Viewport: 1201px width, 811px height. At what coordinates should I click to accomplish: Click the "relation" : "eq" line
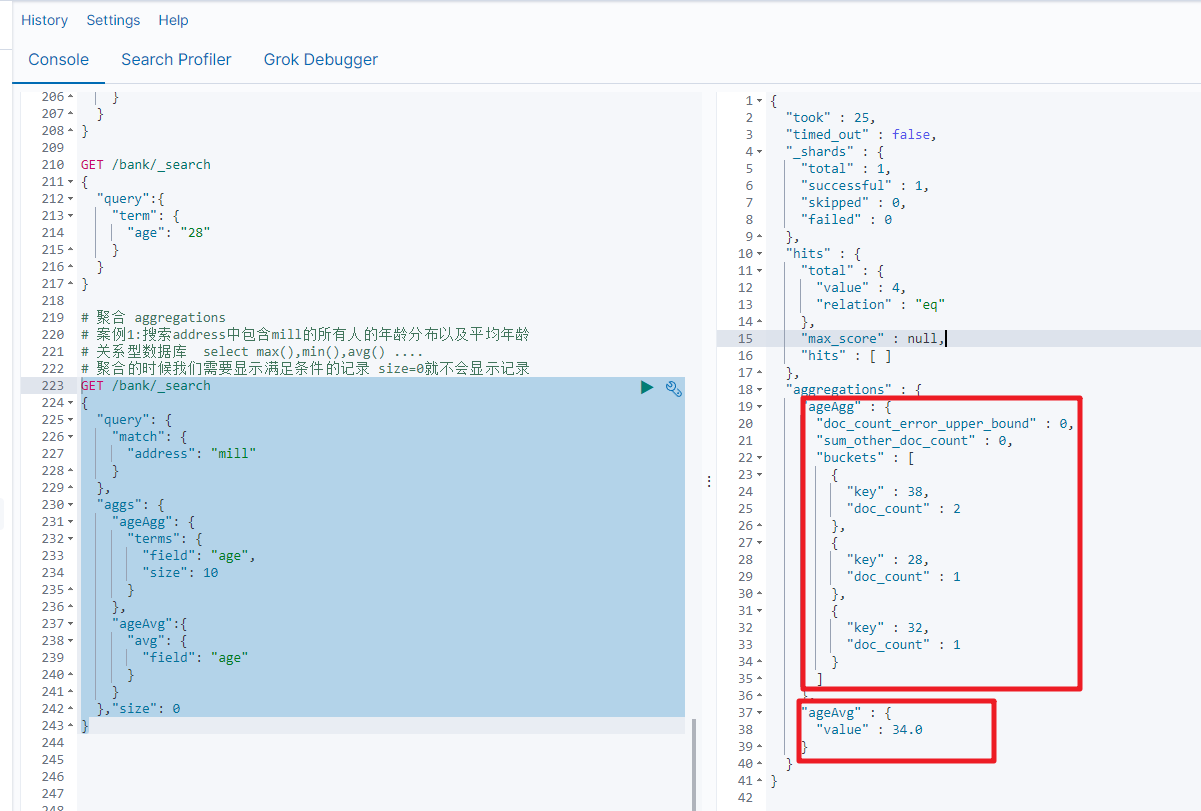[x=880, y=305]
